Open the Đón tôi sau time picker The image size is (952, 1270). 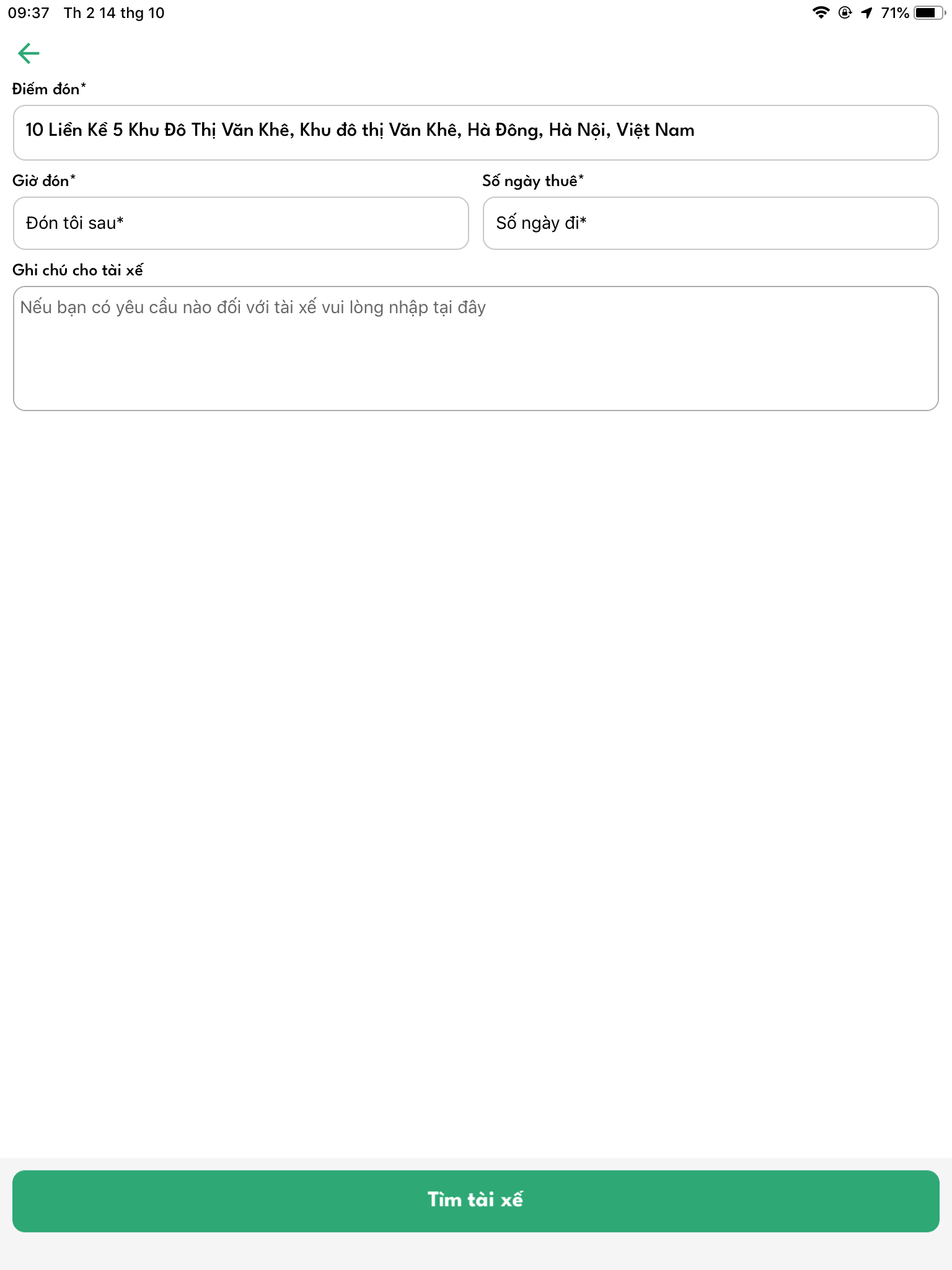click(x=240, y=223)
